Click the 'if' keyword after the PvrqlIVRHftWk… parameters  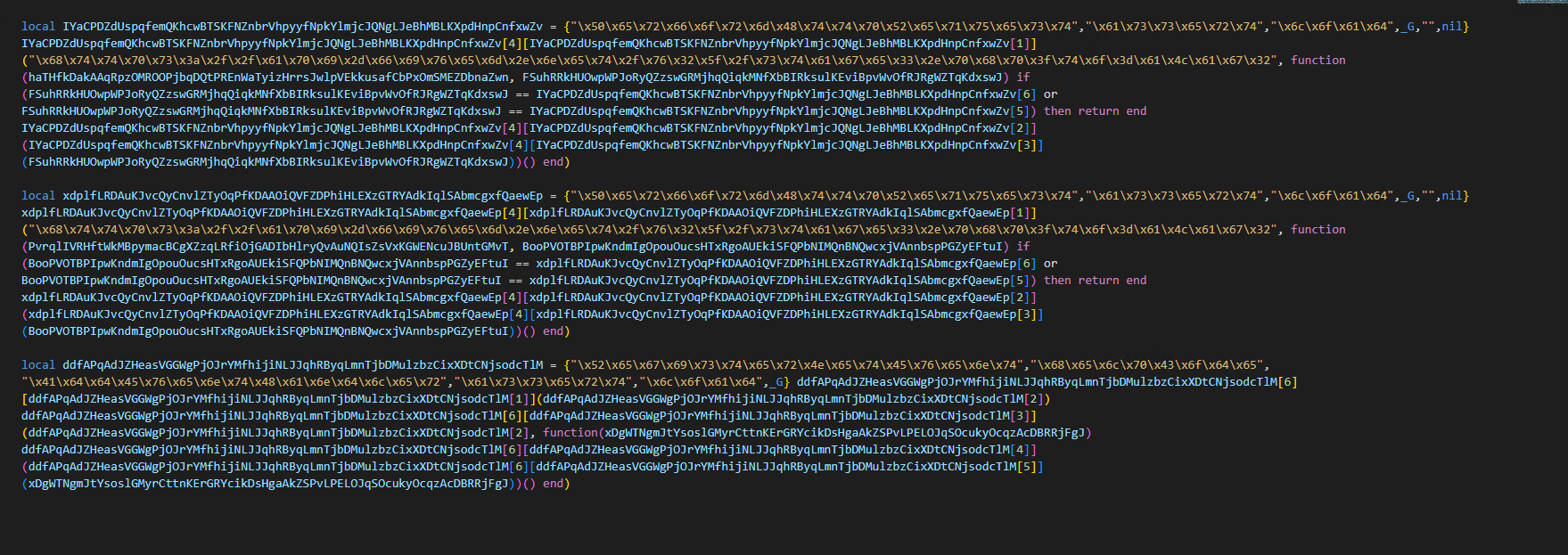coord(1023,247)
